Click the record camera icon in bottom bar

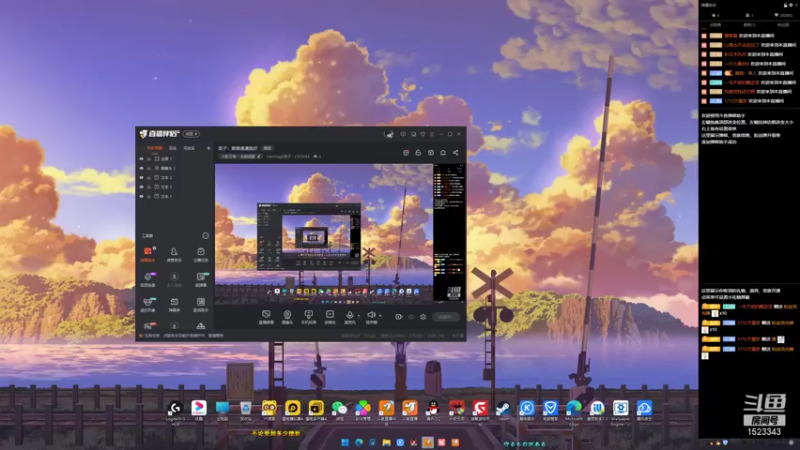click(398, 317)
